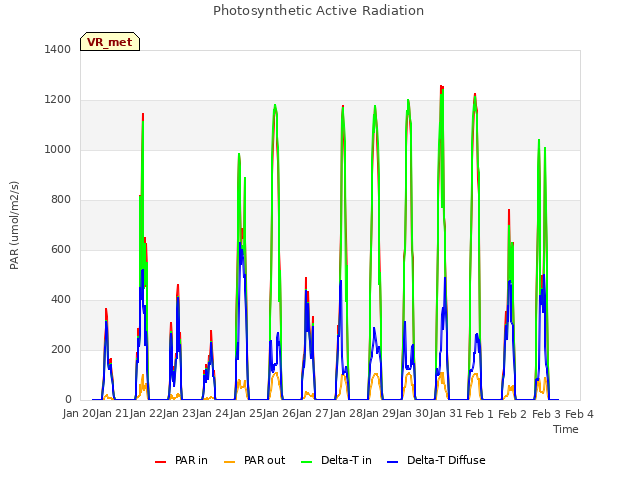Screen dimensions: 640x480
Task: Select the PAR out legend label
Action: [x=264, y=460]
